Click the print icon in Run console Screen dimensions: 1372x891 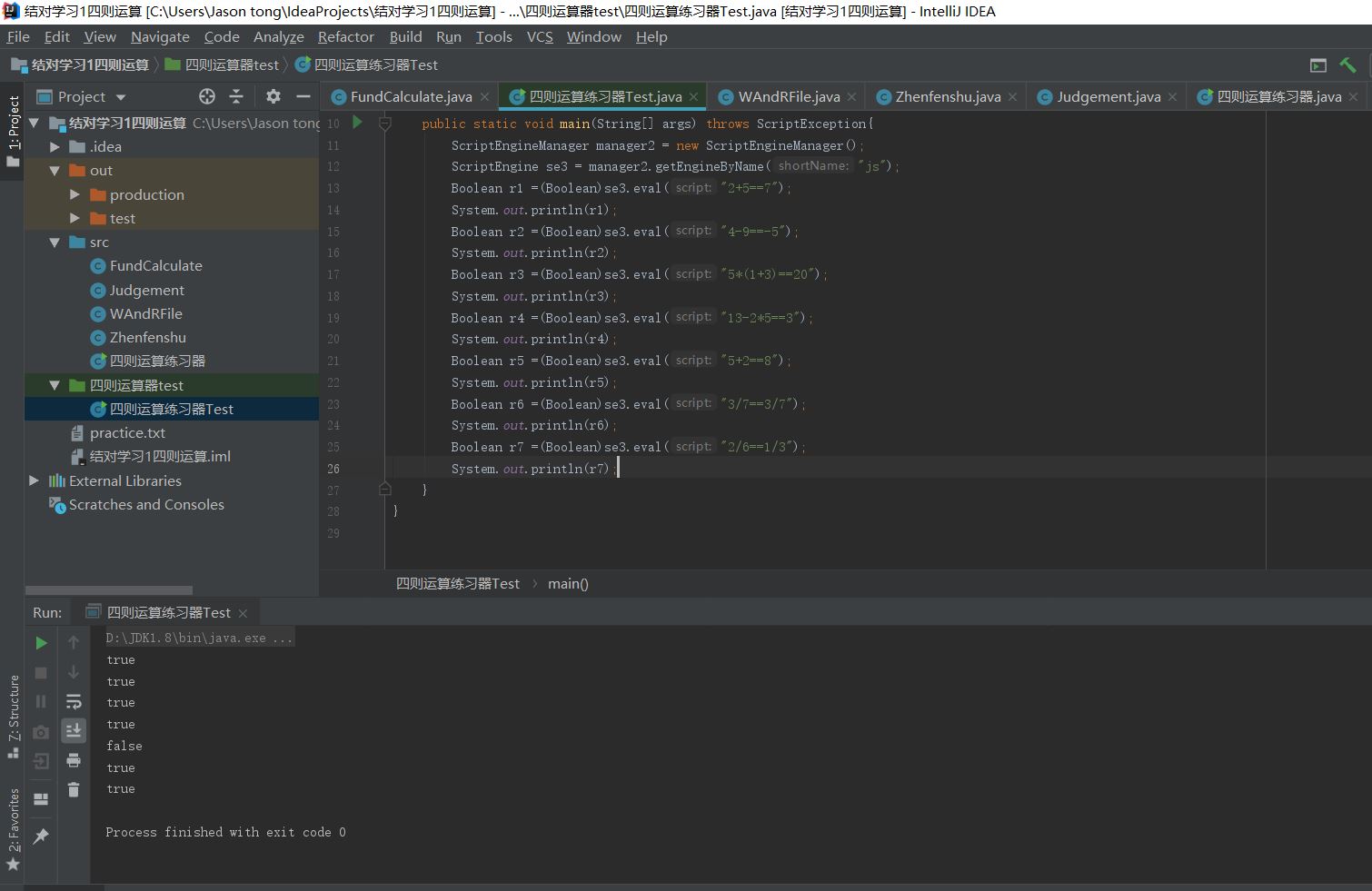[74, 761]
